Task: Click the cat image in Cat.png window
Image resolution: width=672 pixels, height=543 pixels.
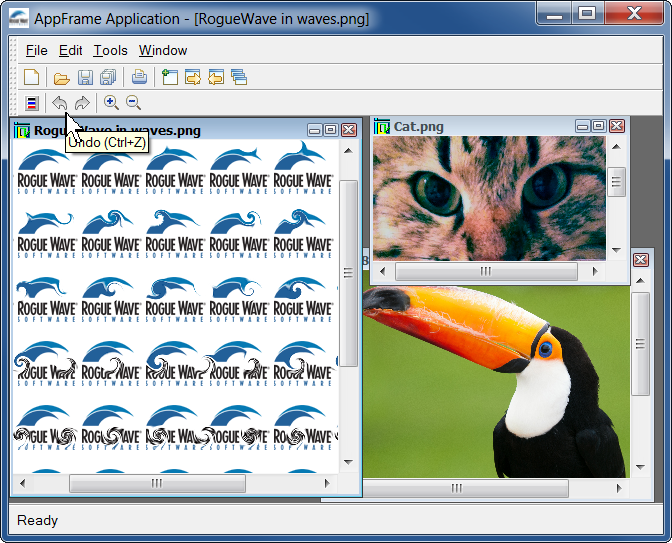Action: click(489, 198)
